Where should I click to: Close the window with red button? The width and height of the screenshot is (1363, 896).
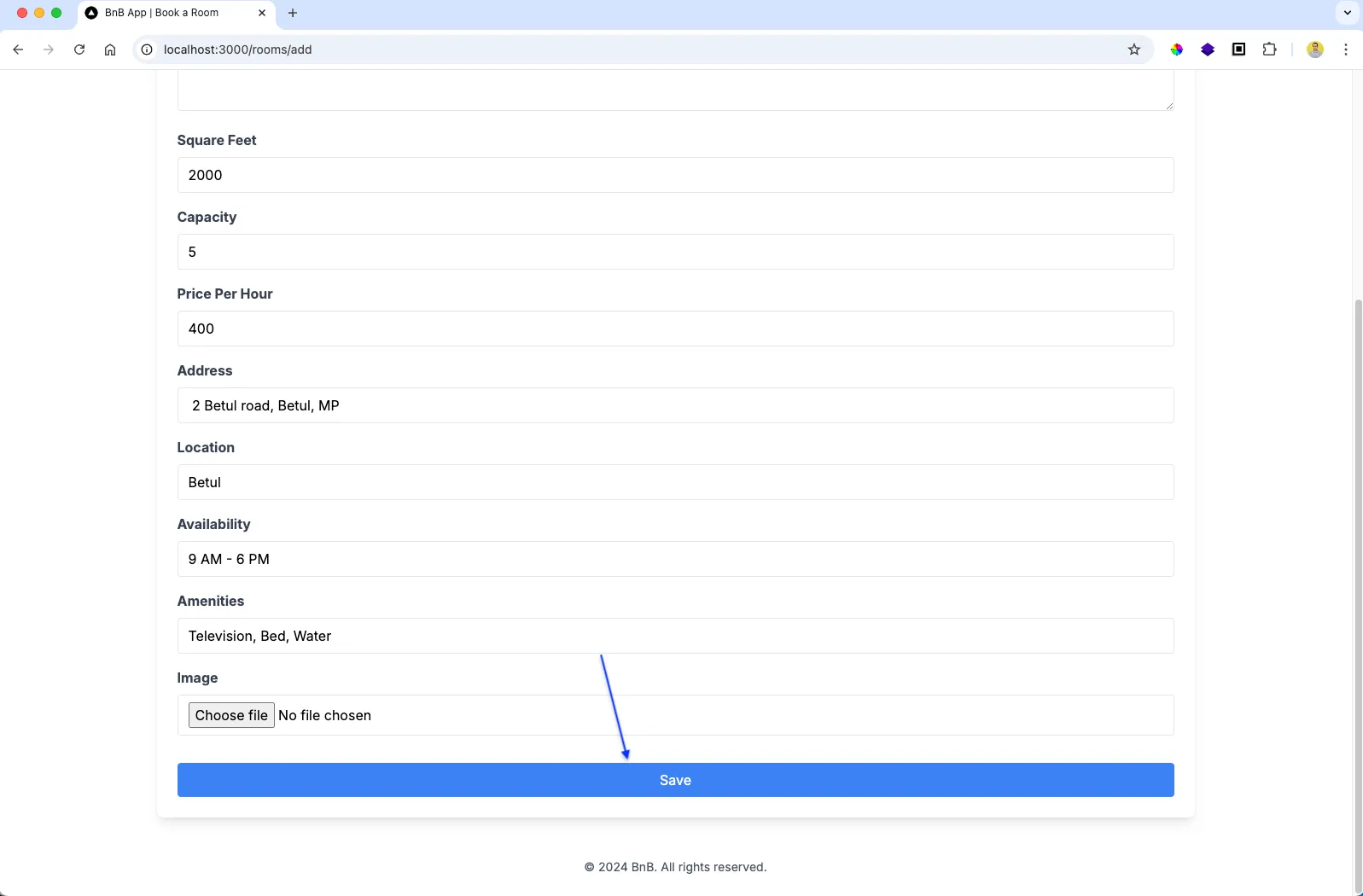[x=22, y=13]
